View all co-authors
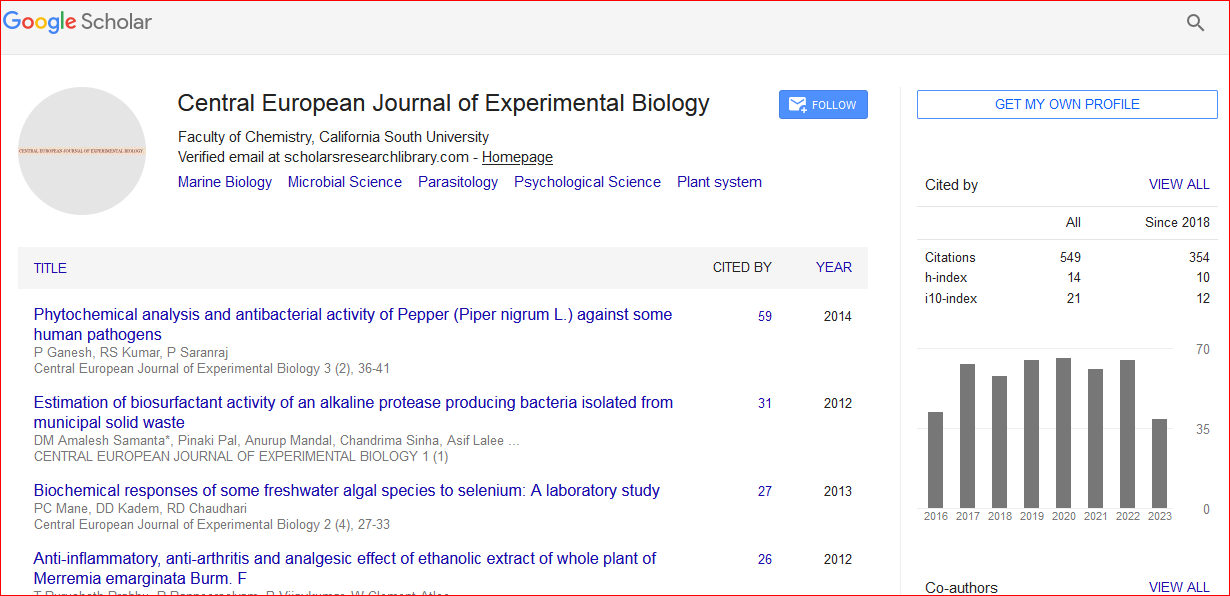The image size is (1230, 596). click(x=1179, y=588)
